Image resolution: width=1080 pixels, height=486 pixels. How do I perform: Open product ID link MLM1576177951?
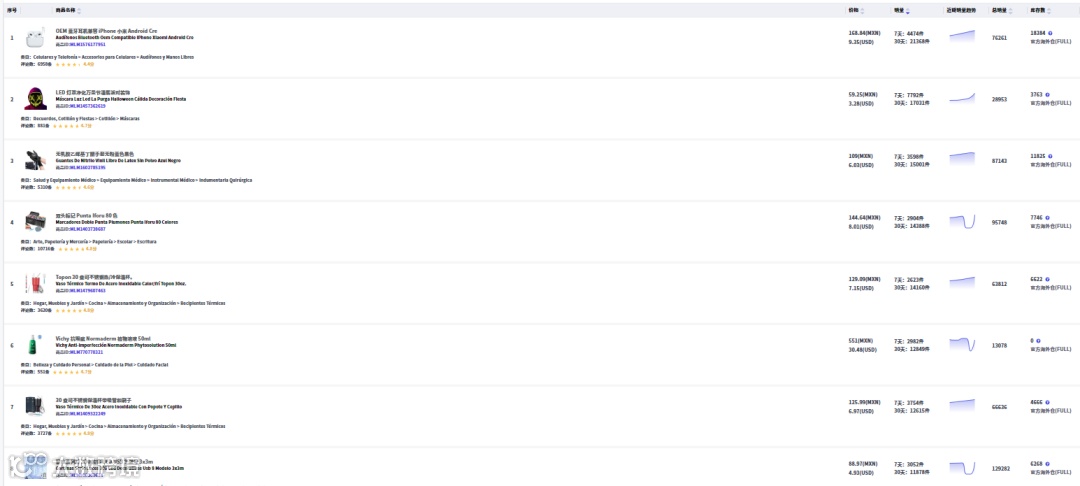tap(87, 44)
